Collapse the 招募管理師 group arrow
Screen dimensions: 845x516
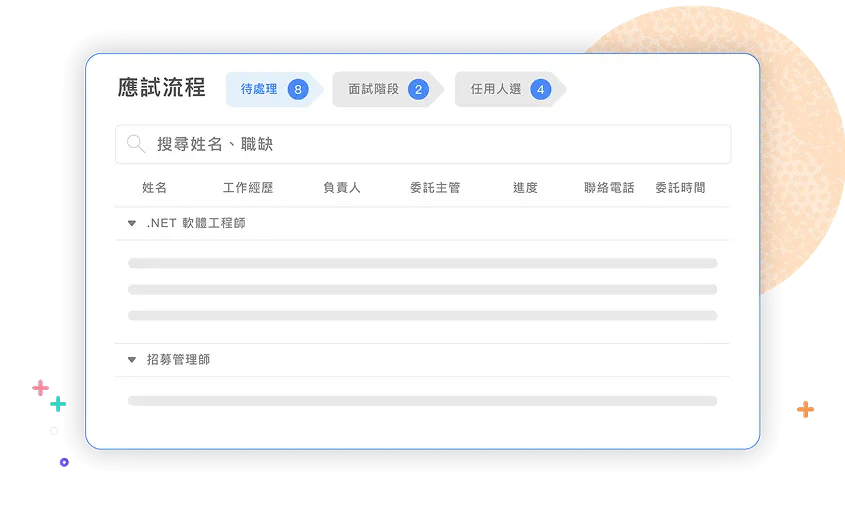131,359
